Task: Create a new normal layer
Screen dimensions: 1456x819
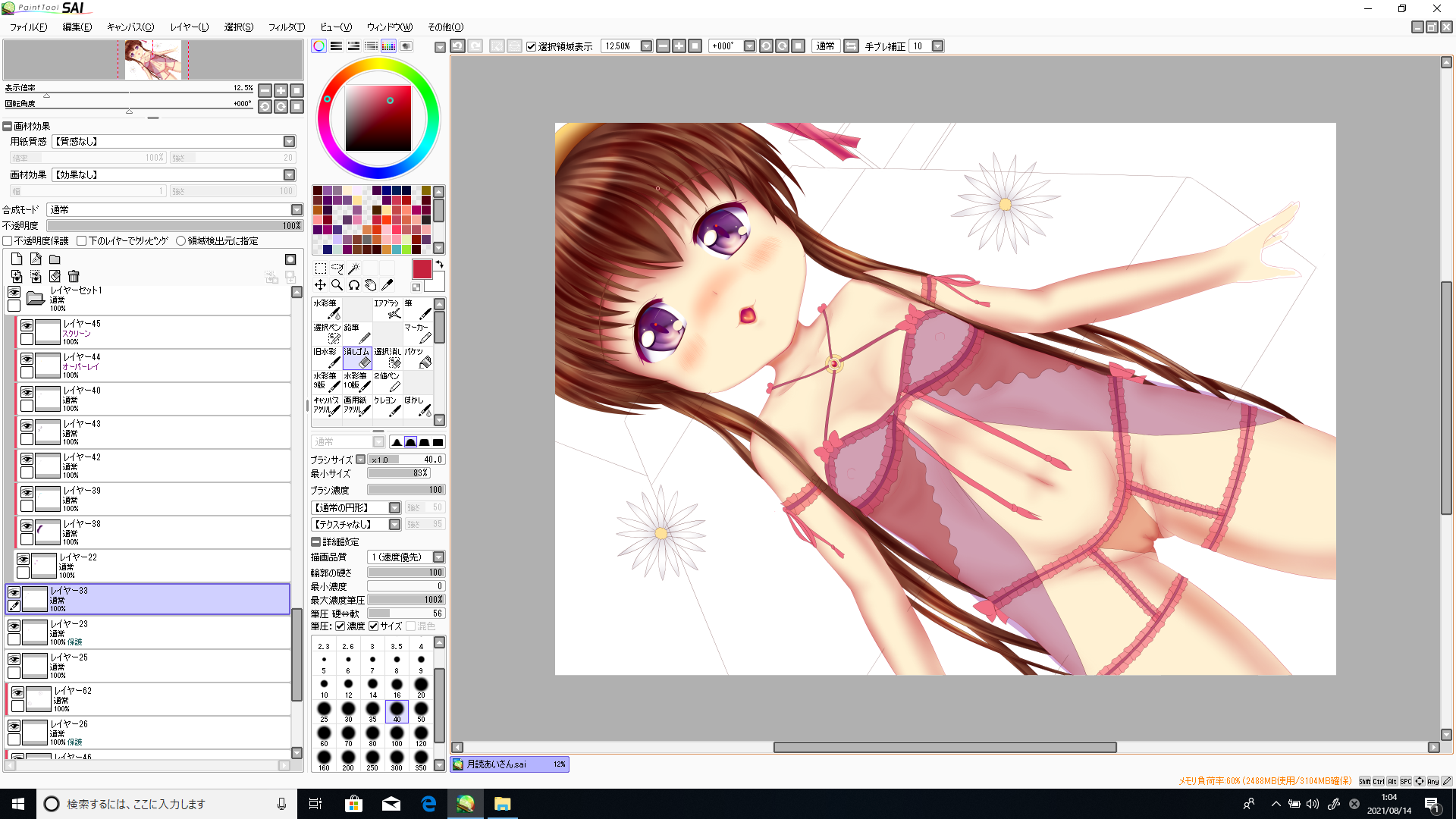Action: coord(17,259)
